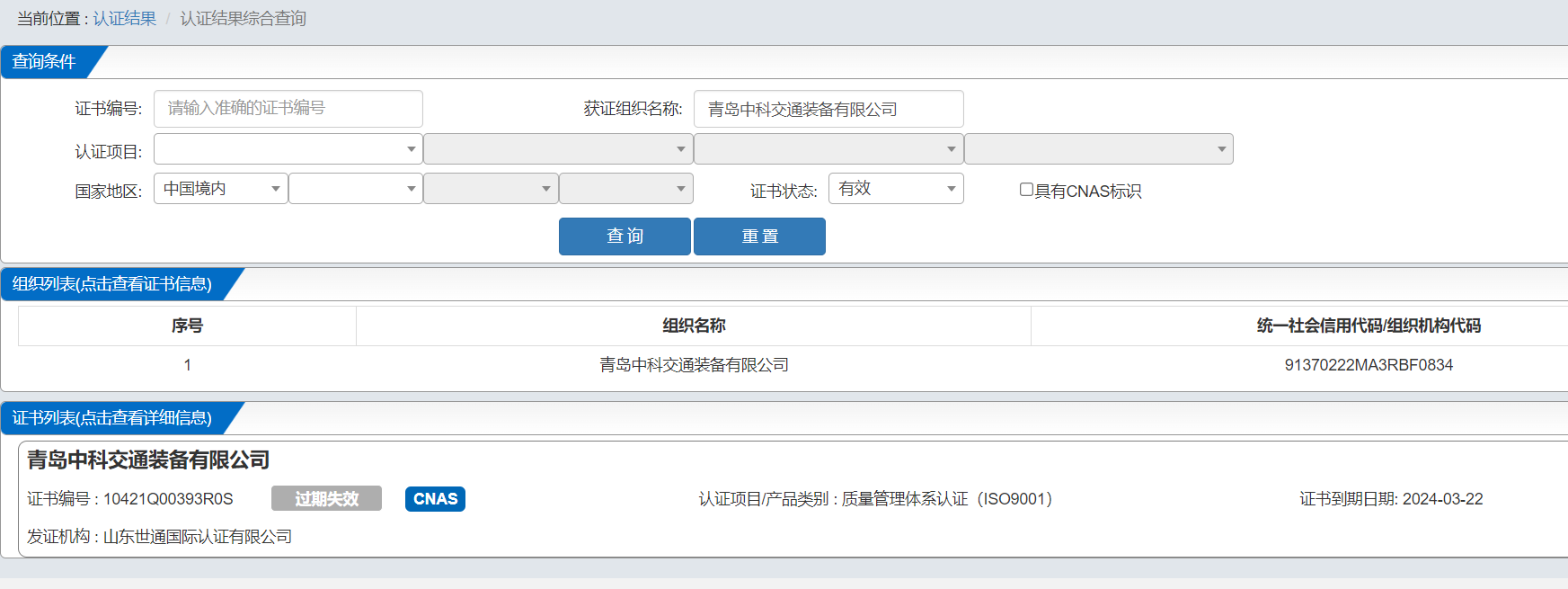Screen dimensions: 1568x589
Task: Open the second 认证项目 dropdown
Action: (x=558, y=149)
